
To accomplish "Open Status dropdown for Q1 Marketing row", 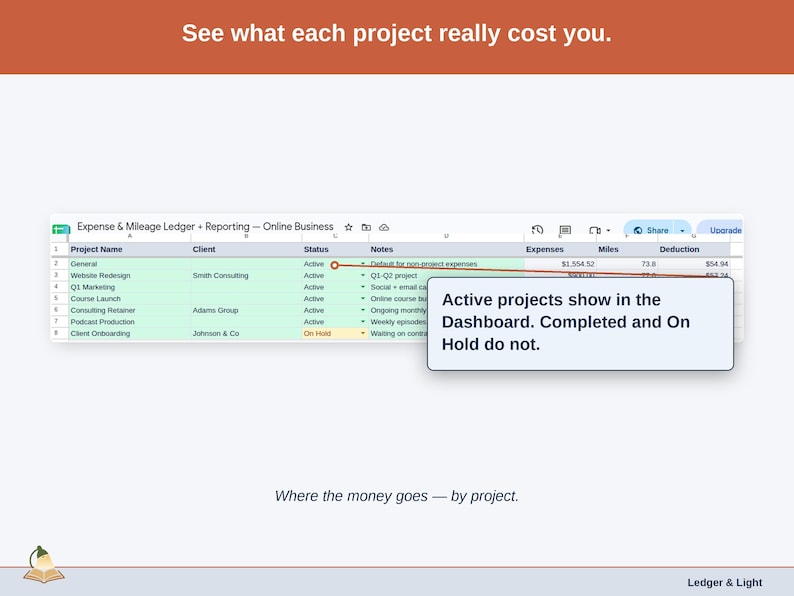I will [363, 287].
